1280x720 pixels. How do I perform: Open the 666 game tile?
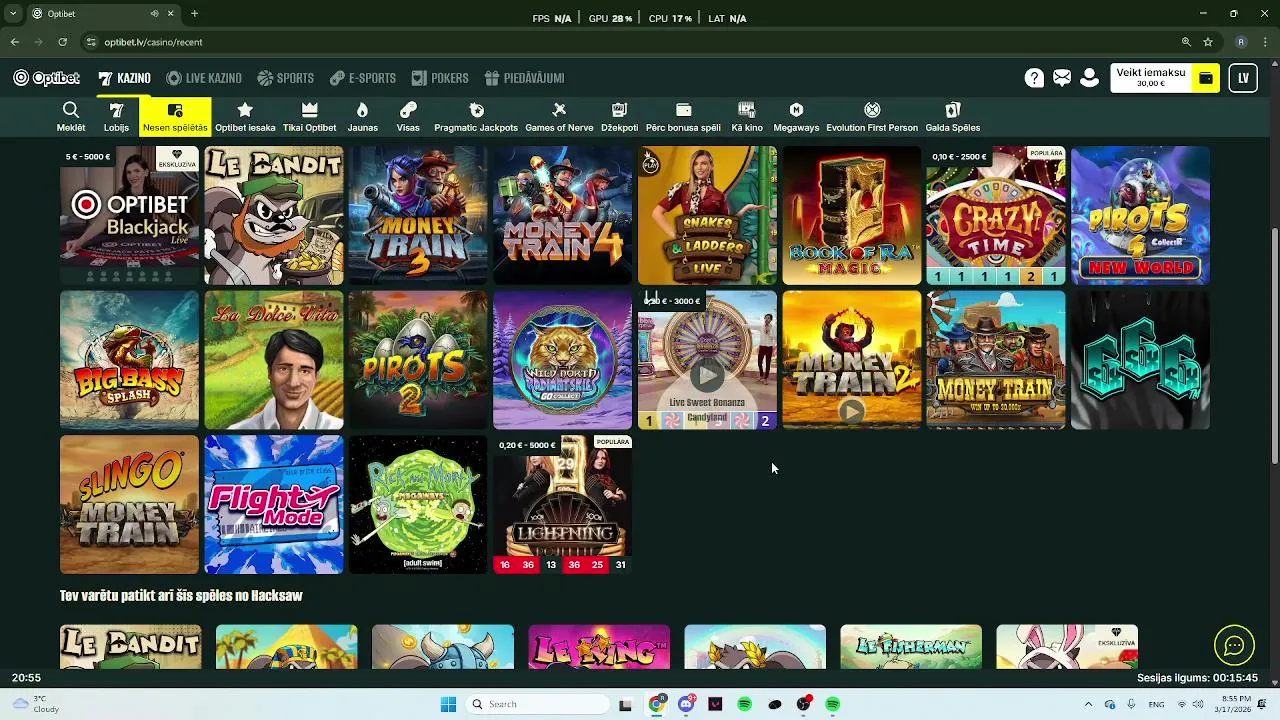coord(1141,360)
